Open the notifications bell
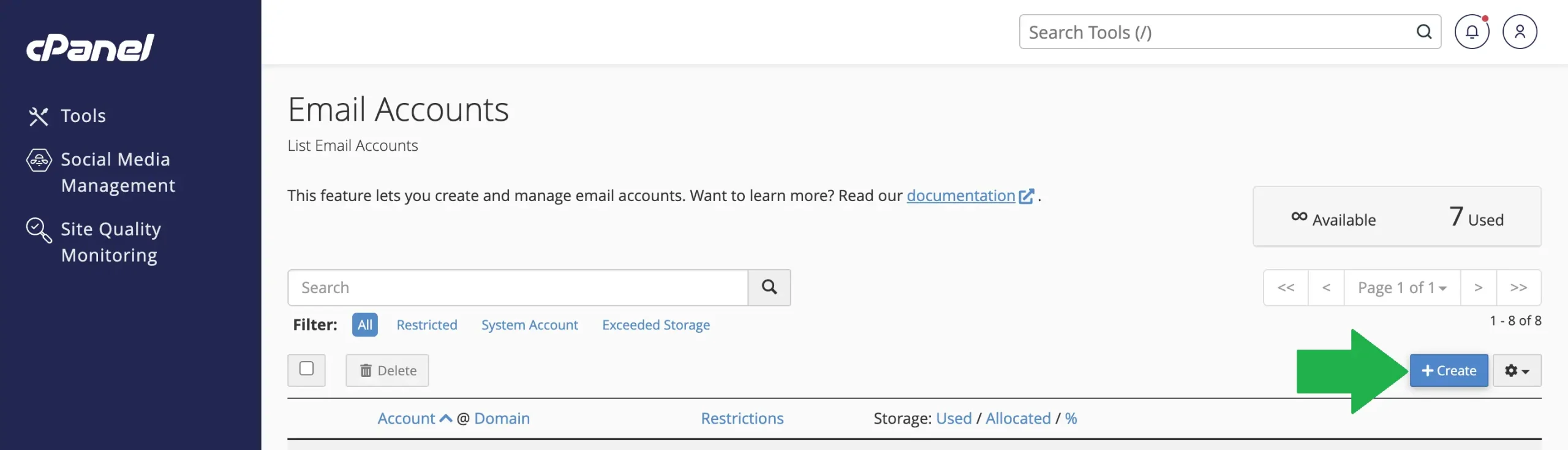The height and width of the screenshot is (450, 1568). (x=1471, y=32)
